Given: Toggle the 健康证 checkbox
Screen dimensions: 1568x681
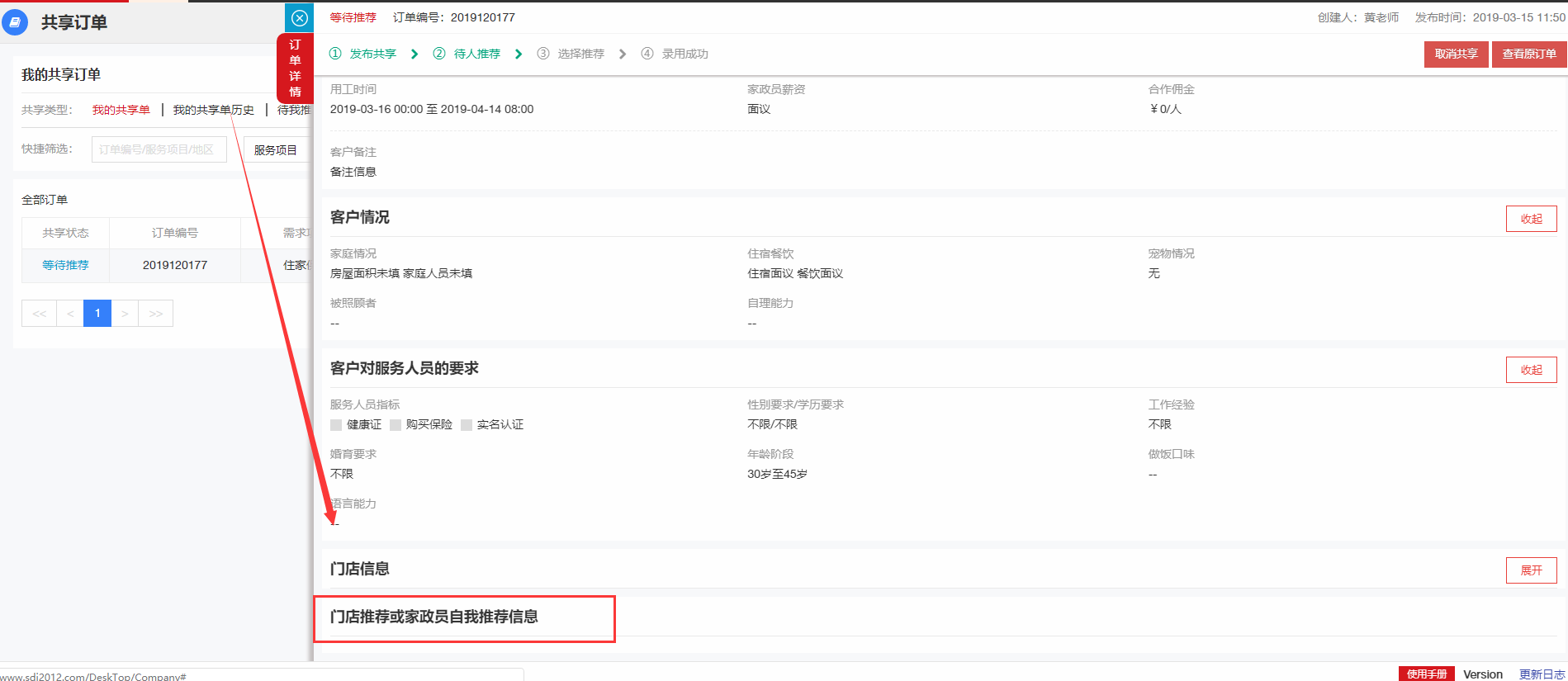Looking at the screenshot, I should click(x=336, y=425).
